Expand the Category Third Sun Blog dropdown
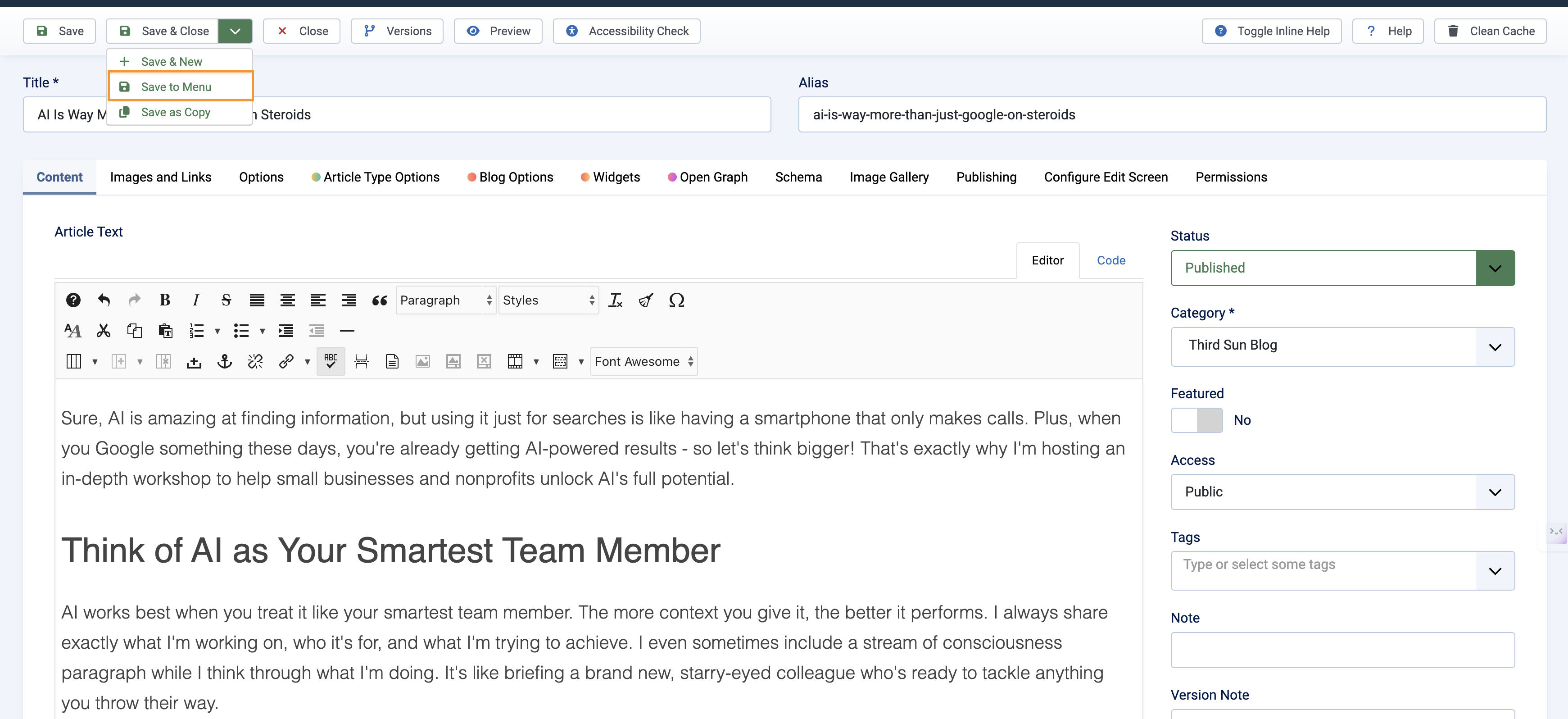 click(x=1342, y=346)
